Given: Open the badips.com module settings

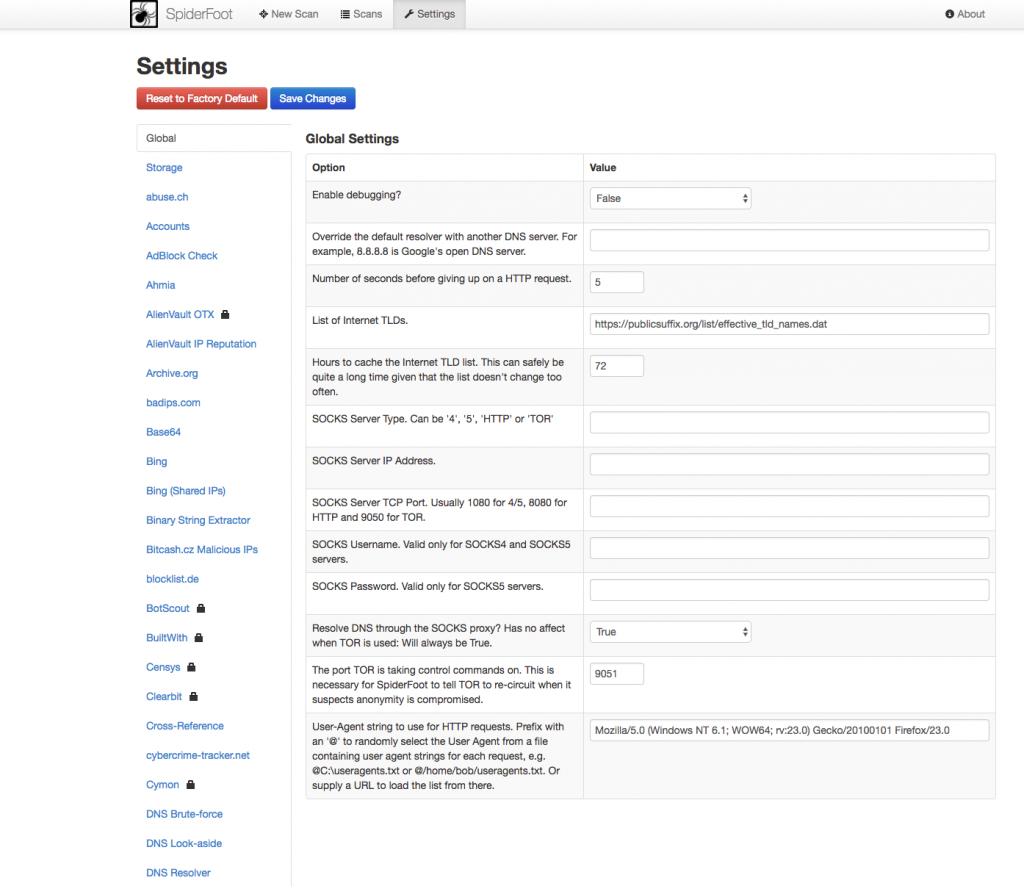Looking at the screenshot, I should click(173, 403).
